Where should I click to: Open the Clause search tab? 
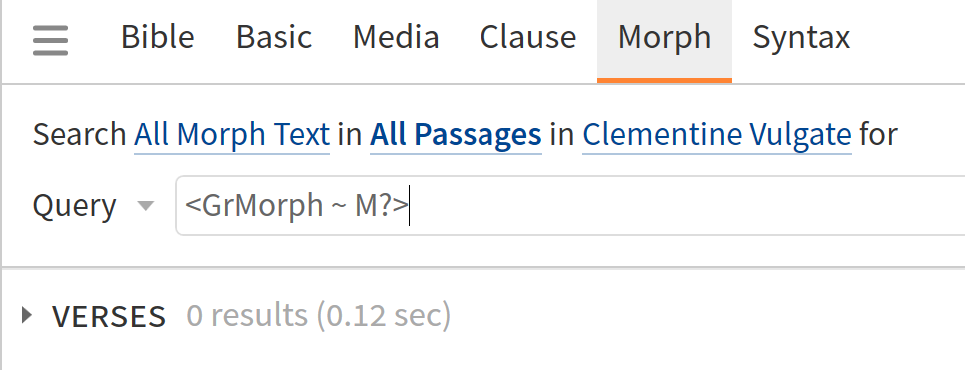pyautogui.click(x=527, y=37)
